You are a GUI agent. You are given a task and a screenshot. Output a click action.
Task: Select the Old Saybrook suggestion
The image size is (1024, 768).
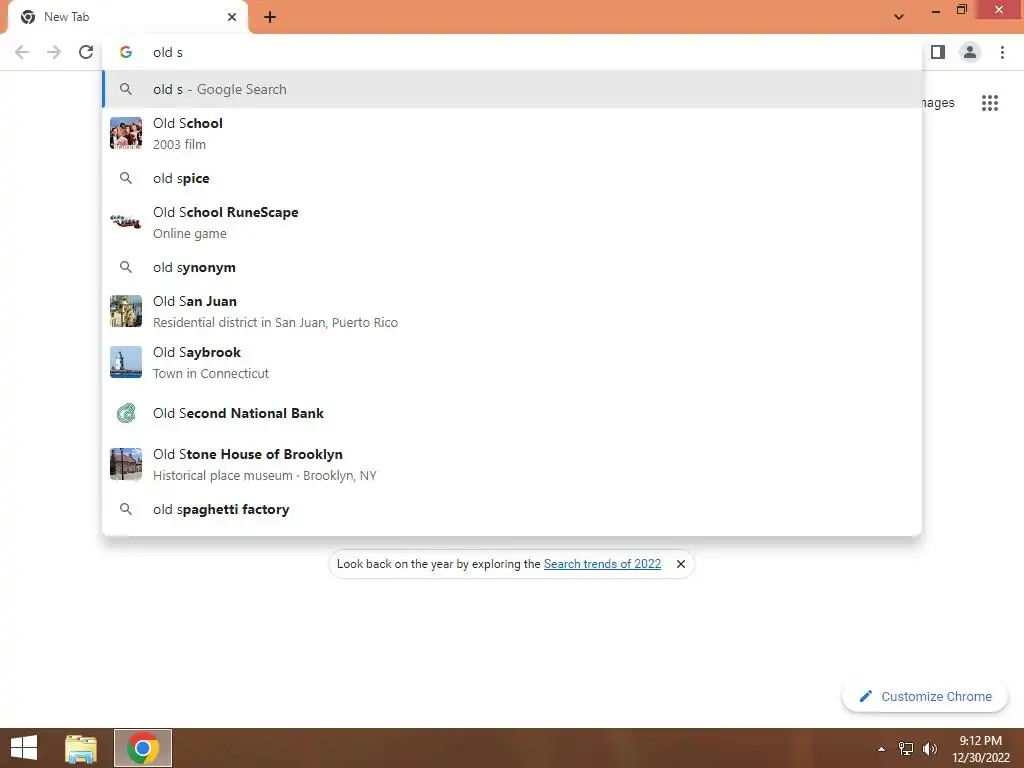512,362
